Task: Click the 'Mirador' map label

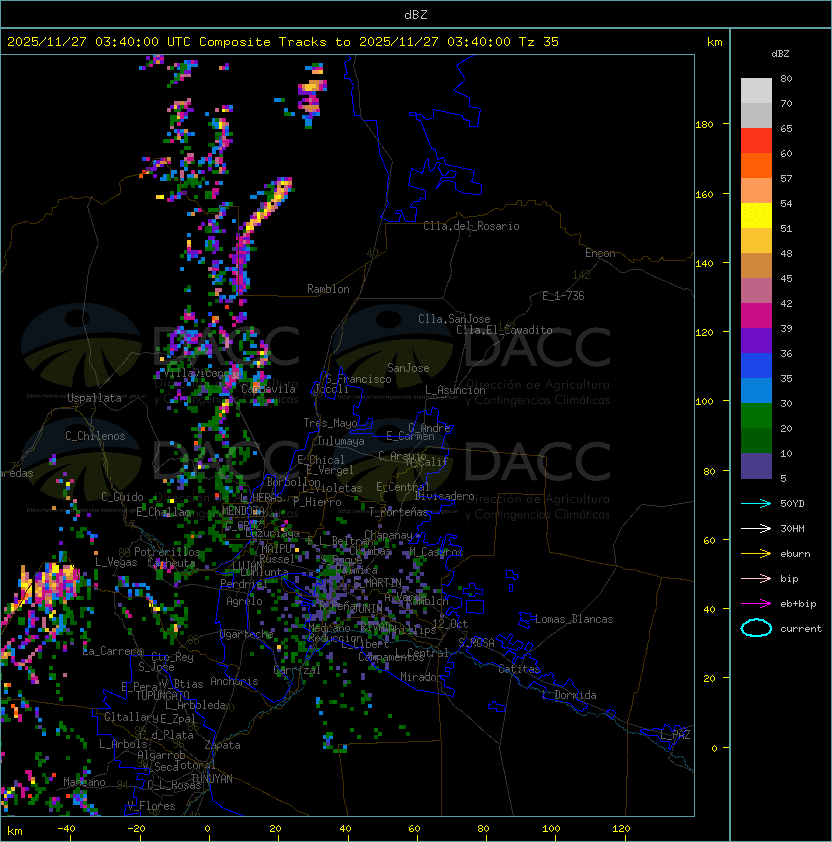Action: coord(422,677)
